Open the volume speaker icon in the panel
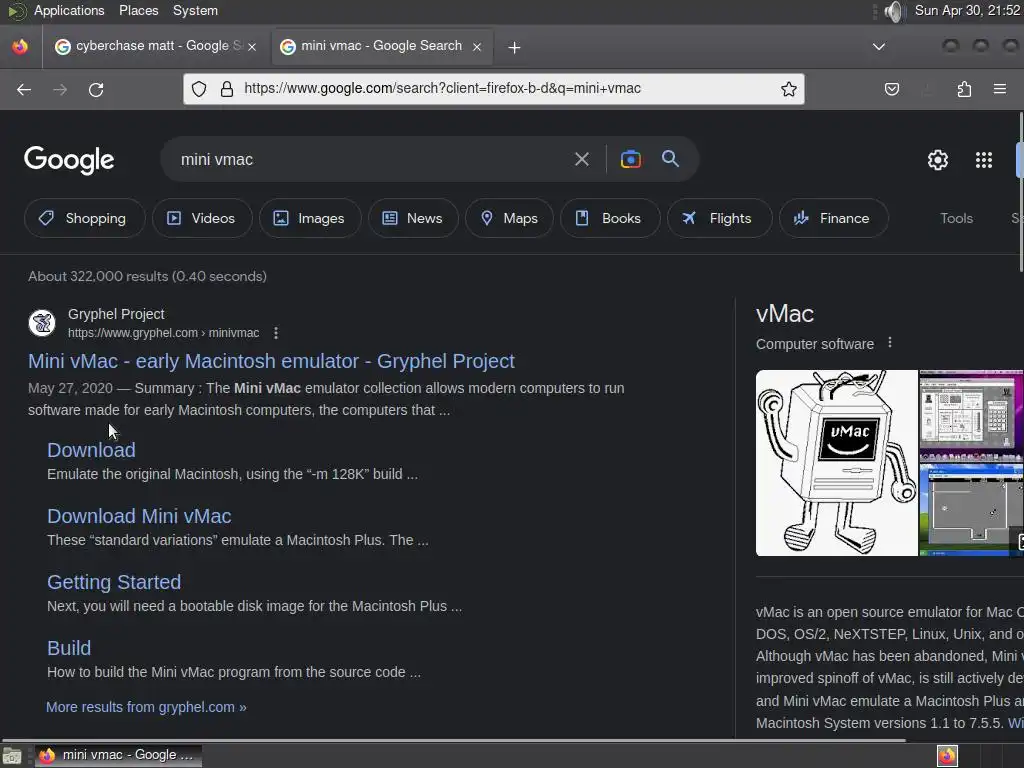Image resolution: width=1024 pixels, height=768 pixels. point(893,11)
